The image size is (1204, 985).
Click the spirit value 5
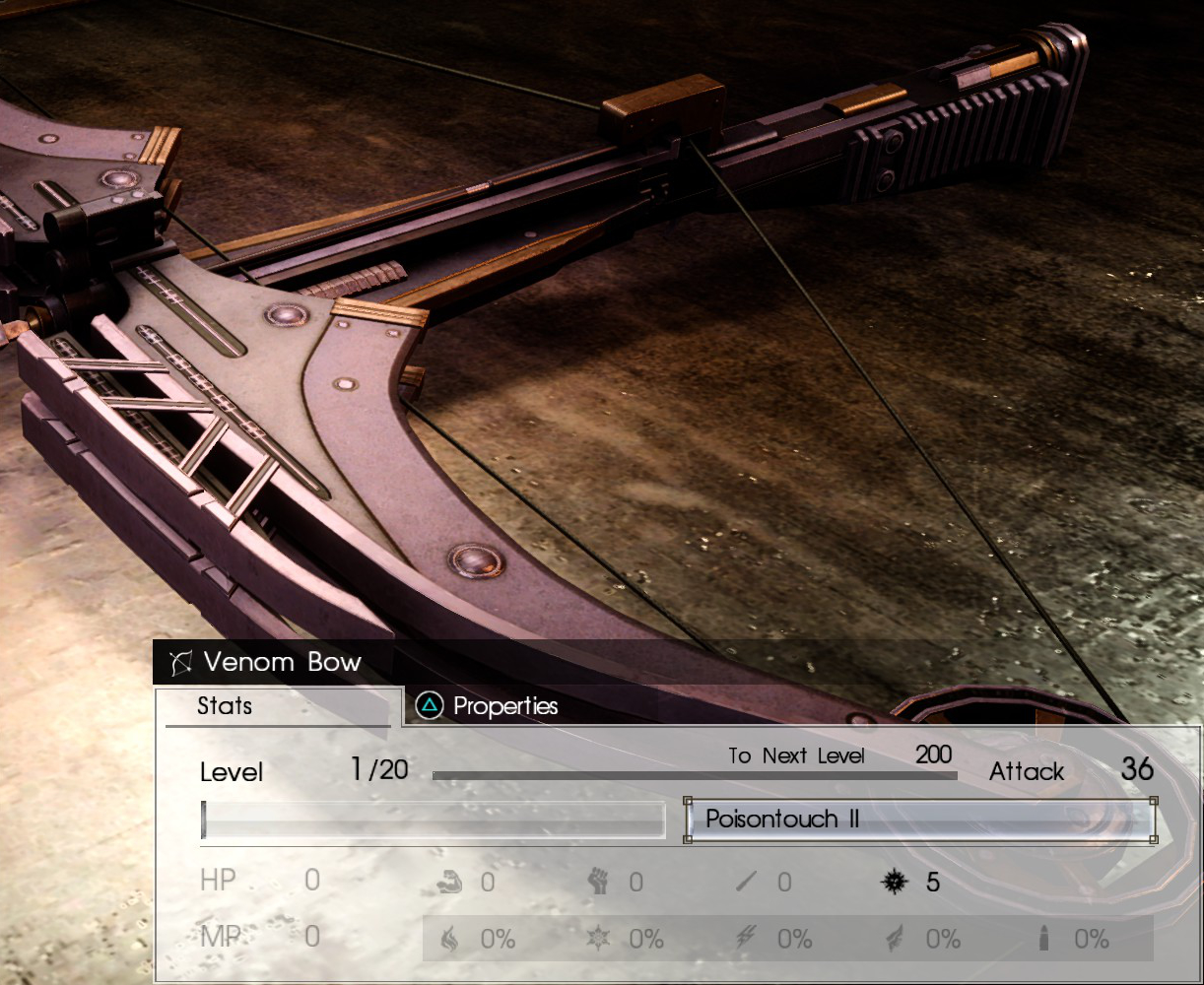pos(932,882)
